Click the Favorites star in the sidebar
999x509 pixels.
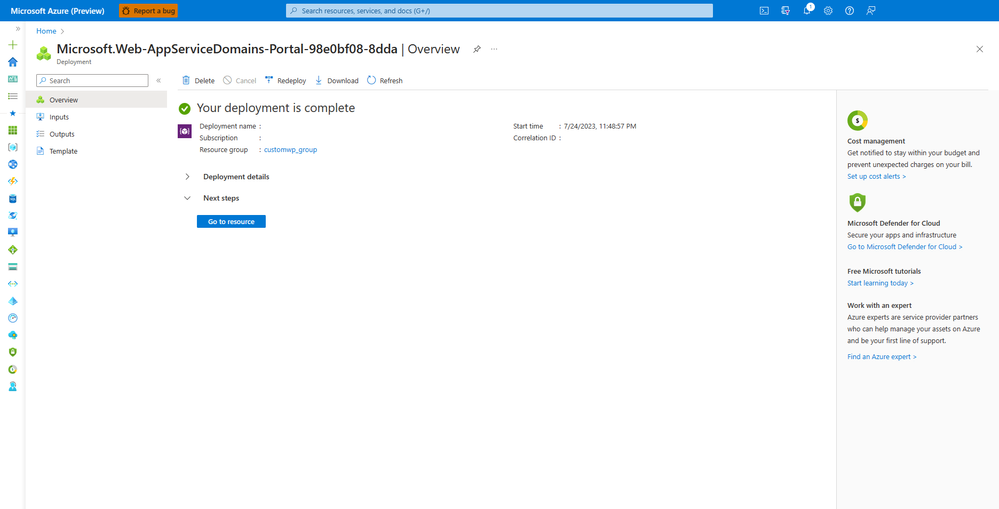13,113
